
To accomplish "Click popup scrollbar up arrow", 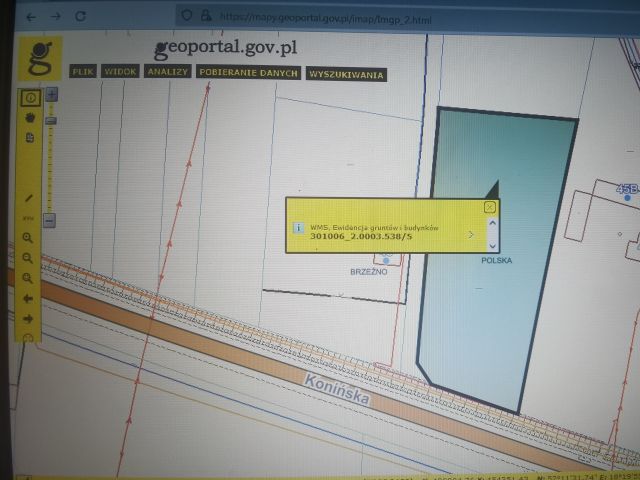I will pos(493,223).
